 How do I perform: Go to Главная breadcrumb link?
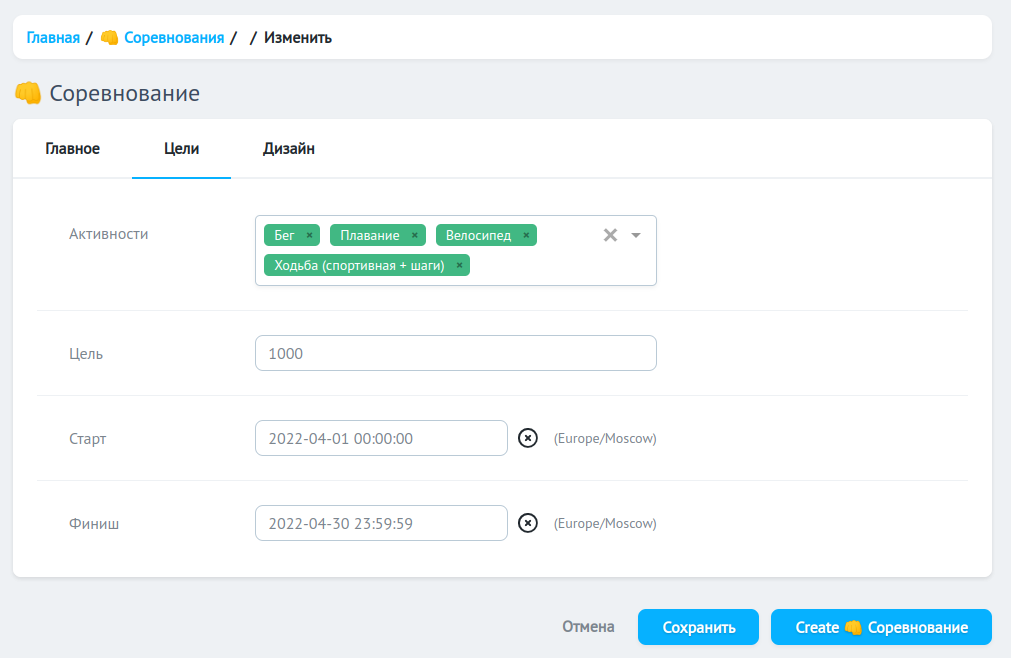[53, 38]
